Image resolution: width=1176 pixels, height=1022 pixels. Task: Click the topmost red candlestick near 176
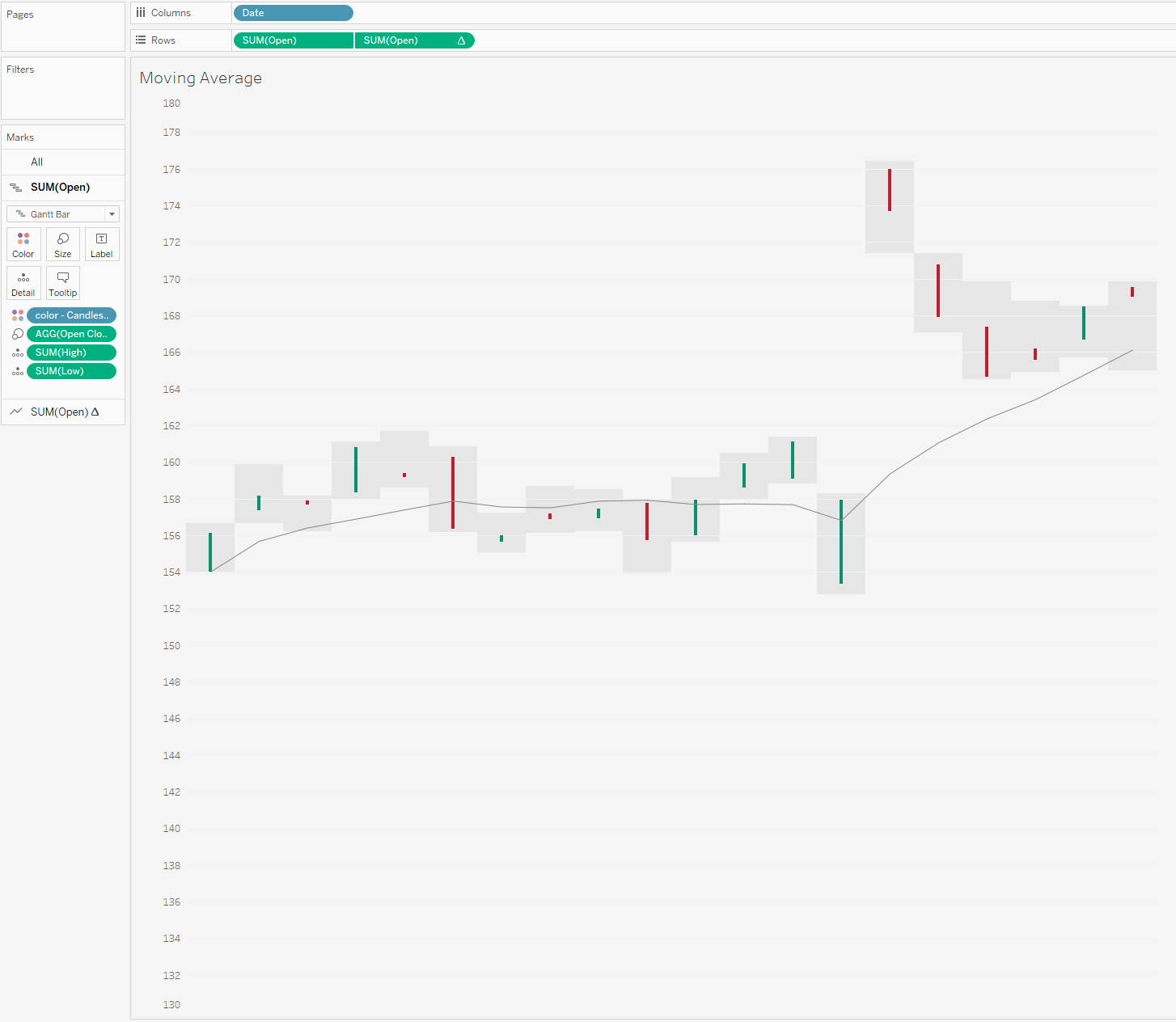click(x=890, y=190)
